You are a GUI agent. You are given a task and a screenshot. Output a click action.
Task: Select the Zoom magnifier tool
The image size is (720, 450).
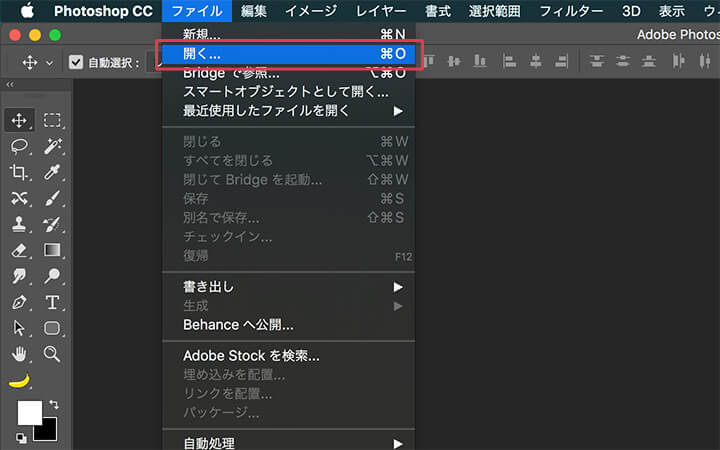[52, 354]
